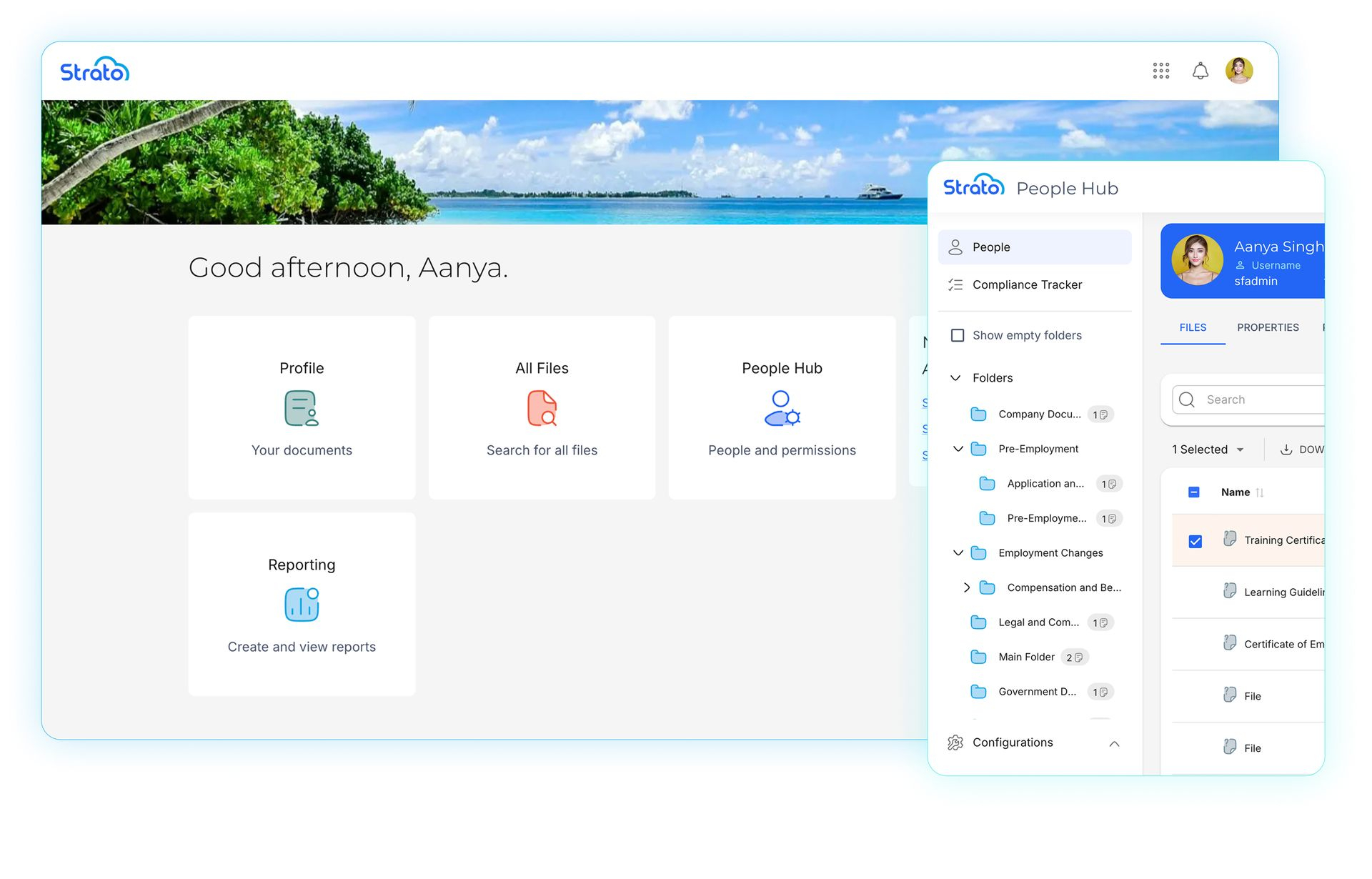The height and width of the screenshot is (879, 1372).
Task: Open the apps grid menu icon
Action: point(1160,71)
